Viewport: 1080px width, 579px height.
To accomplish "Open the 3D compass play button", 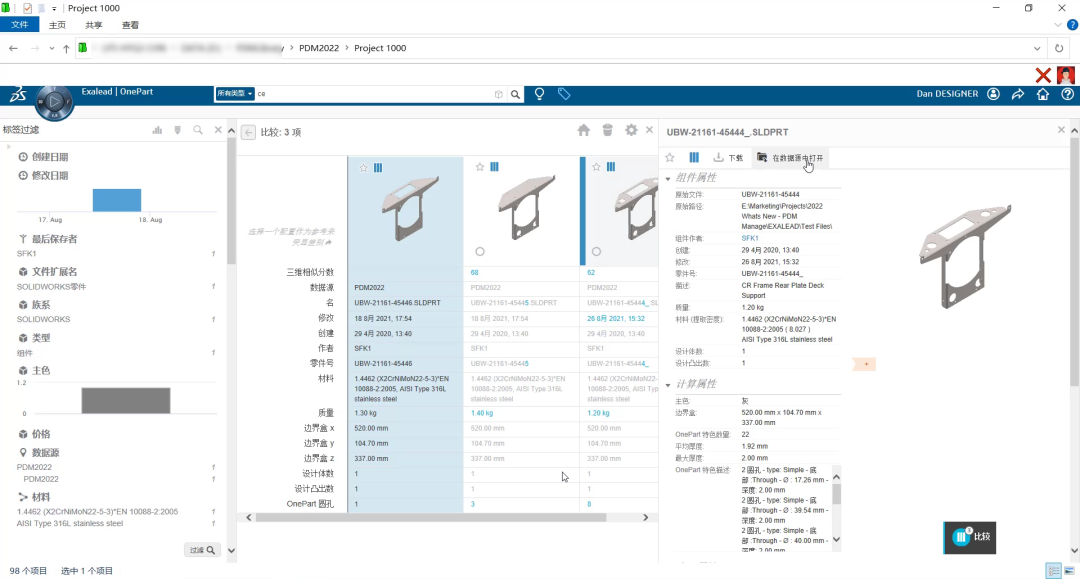I will tap(54, 103).
